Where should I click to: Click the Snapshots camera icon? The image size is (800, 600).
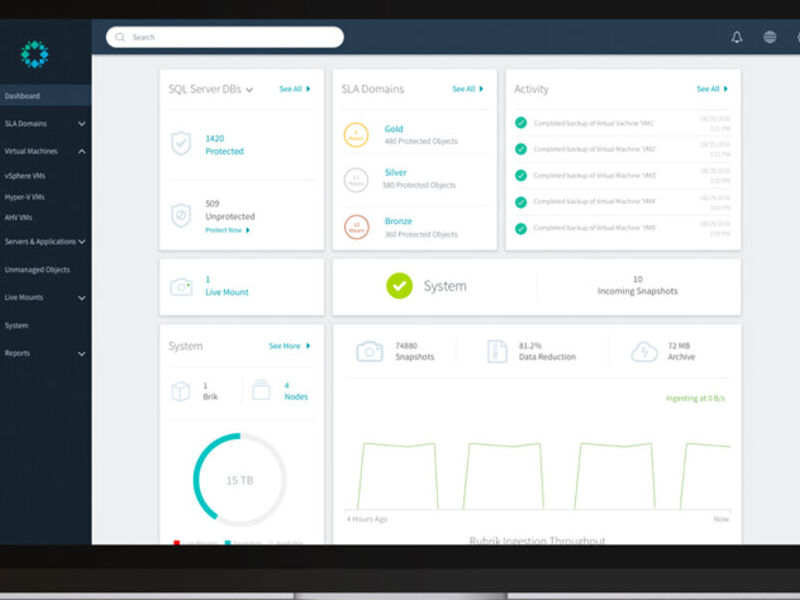pyautogui.click(x=369, y=352)
